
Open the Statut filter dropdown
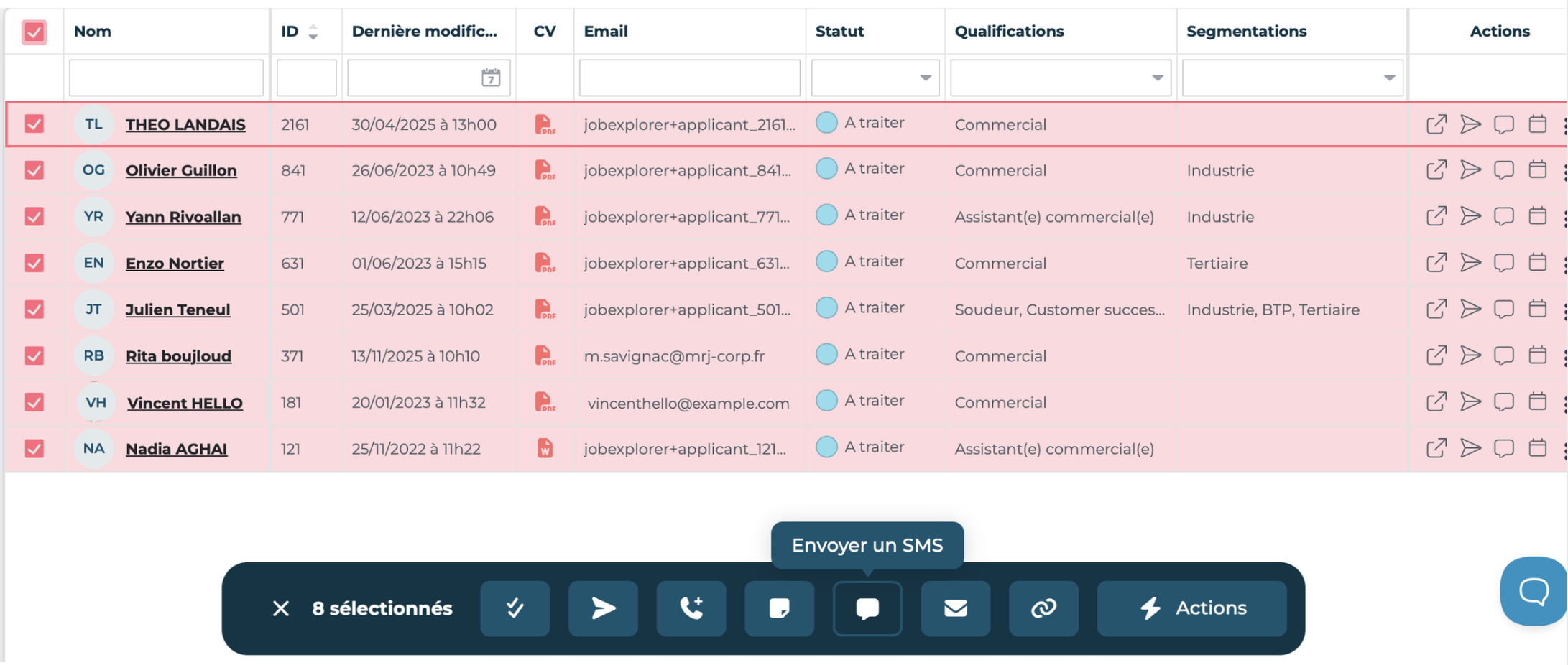(x=875, y=78)
